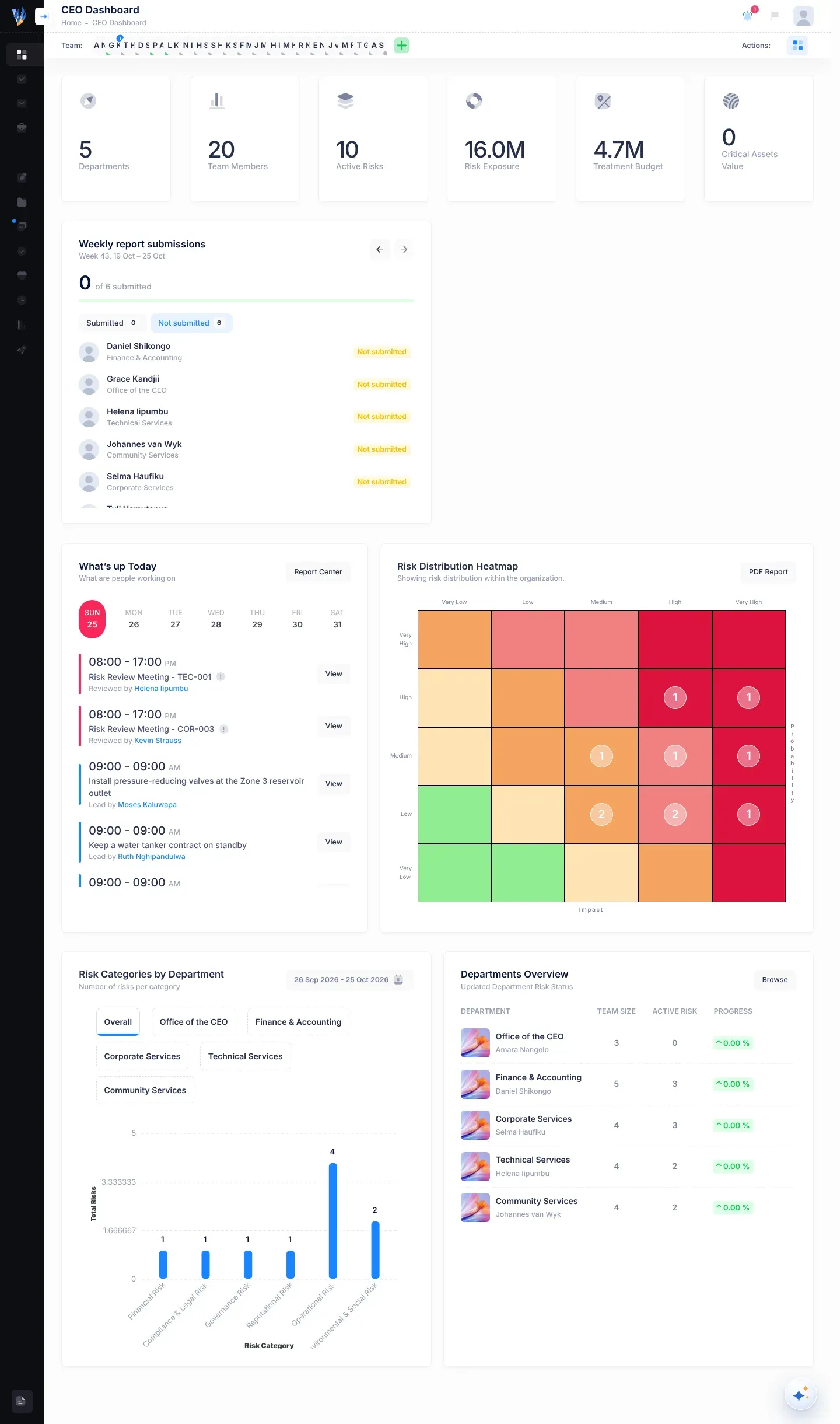Go to the next week of report submissions
The image size is (840, 1424).
coord(404,249)
